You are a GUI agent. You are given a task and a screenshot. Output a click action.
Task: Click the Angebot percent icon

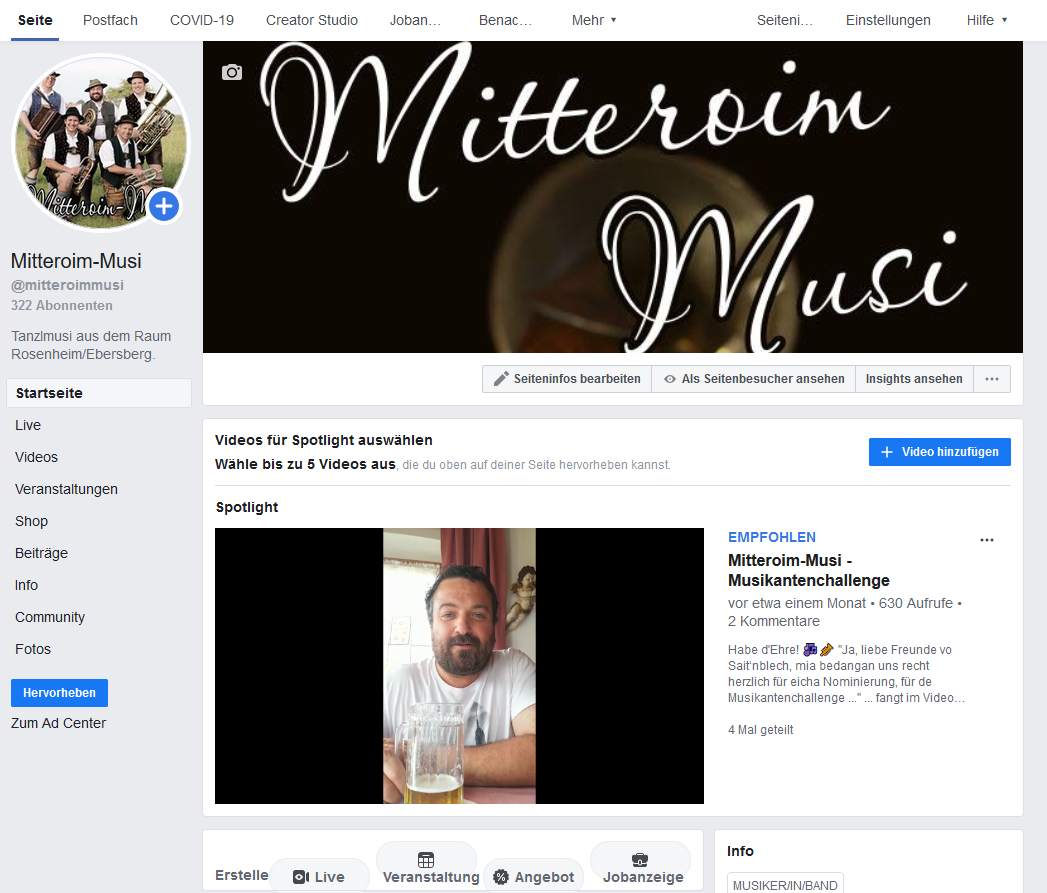pyautogui.click(x=501, y=877)
